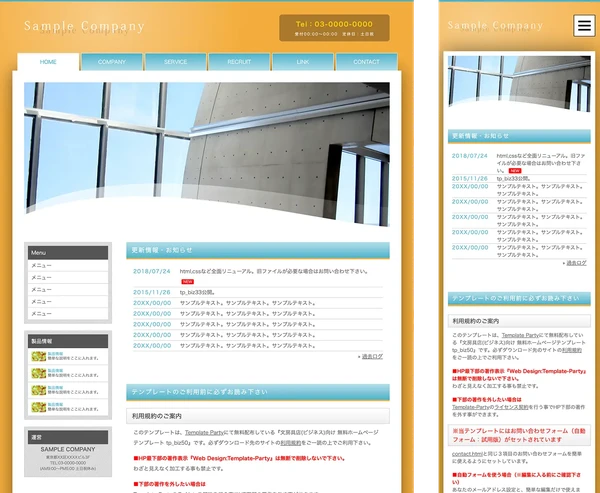The height and width of the screenshot is (493, 600).
Task: Click the red ※当テンプレートには notice in mobile preview
Action: [x=519, y=435]
